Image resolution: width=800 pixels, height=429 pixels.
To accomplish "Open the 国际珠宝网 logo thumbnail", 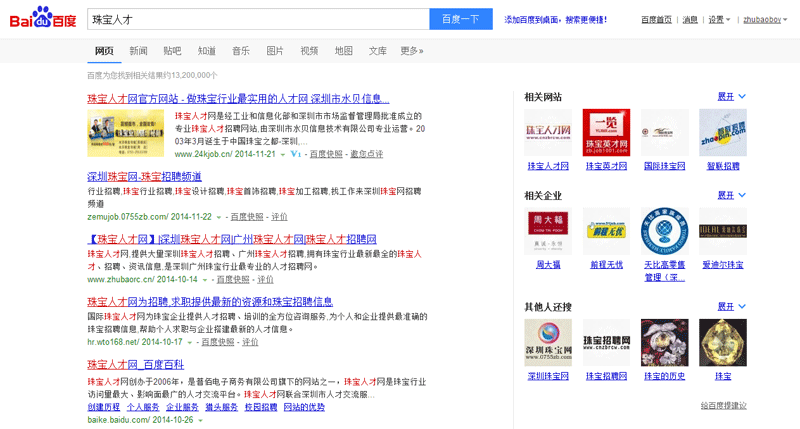I will [x=664, y=132].
